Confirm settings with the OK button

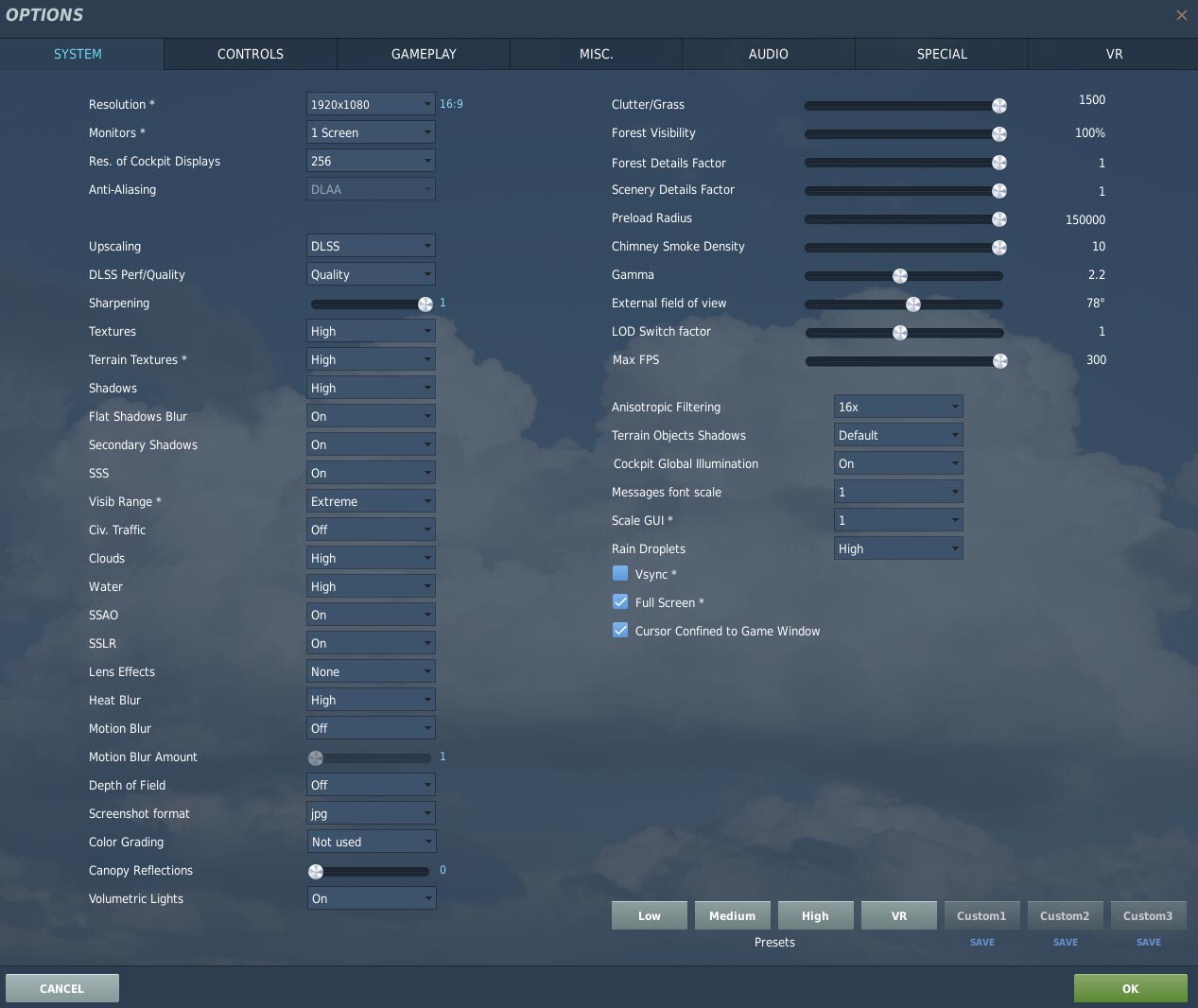pos(1131,988)
